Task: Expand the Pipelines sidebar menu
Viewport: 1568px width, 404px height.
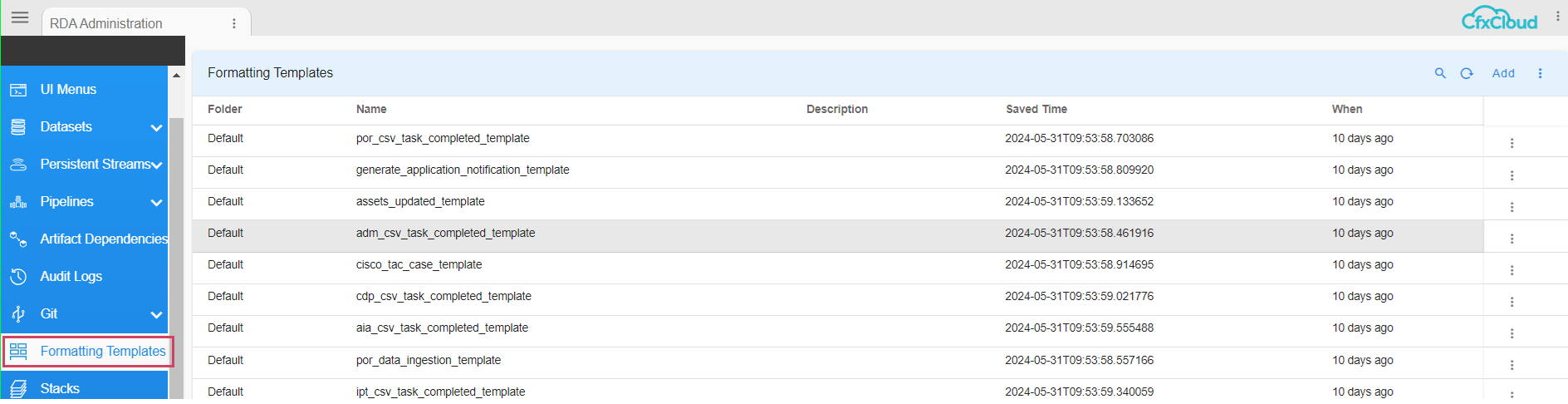Action: point(156,202)
